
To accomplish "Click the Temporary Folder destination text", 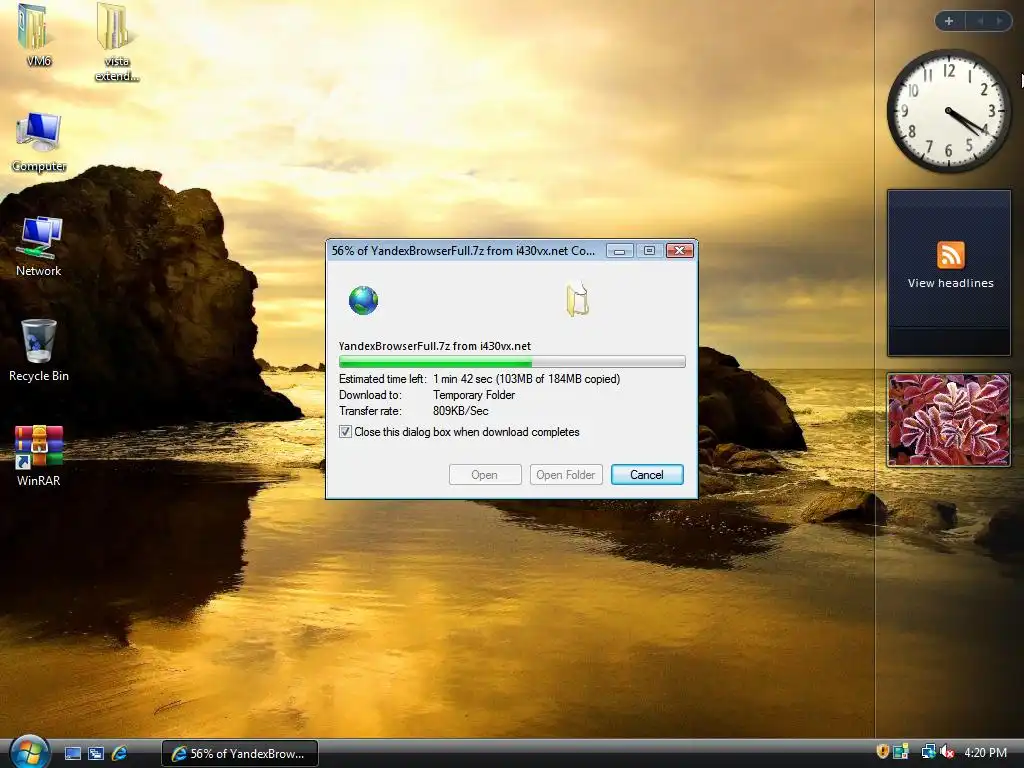I will point(473,395).
